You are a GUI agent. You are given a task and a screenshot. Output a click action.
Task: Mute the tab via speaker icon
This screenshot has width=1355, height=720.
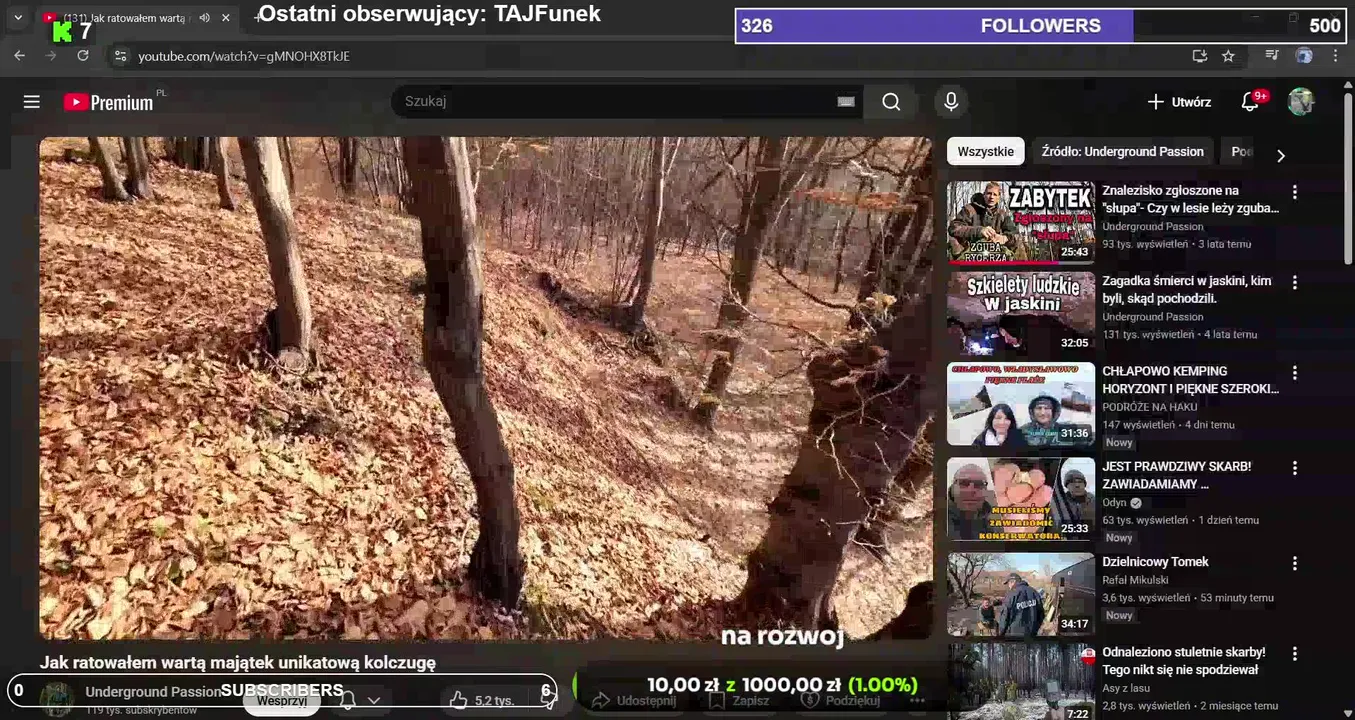pos(204,18)
